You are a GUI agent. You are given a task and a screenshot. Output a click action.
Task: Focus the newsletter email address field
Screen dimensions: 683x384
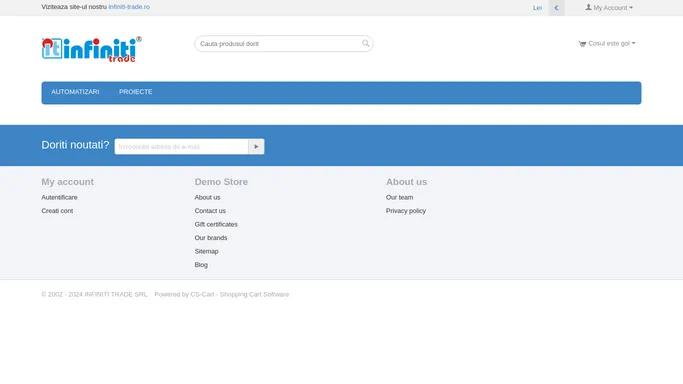coord(181,147)
